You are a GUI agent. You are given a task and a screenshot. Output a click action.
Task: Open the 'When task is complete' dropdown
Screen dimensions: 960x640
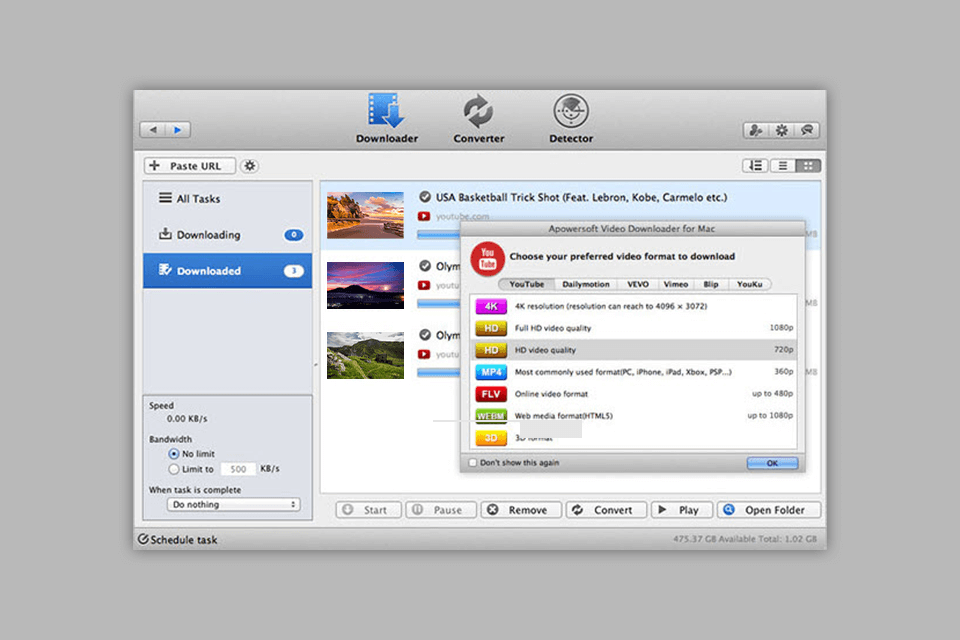[x=232, y=504]
